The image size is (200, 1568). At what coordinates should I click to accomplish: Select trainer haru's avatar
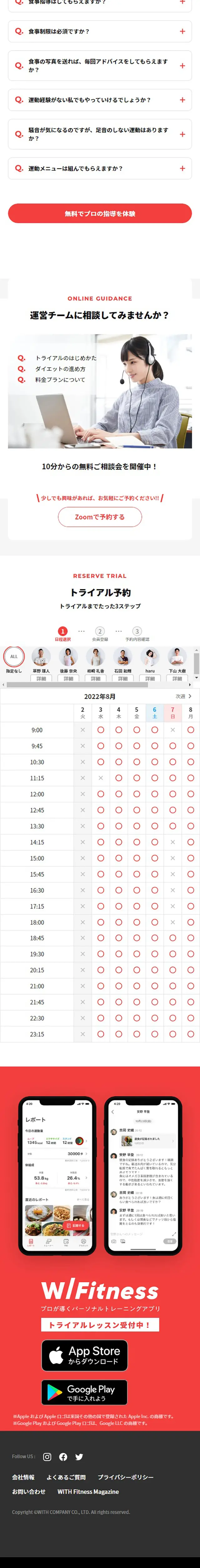click(150, 657)
